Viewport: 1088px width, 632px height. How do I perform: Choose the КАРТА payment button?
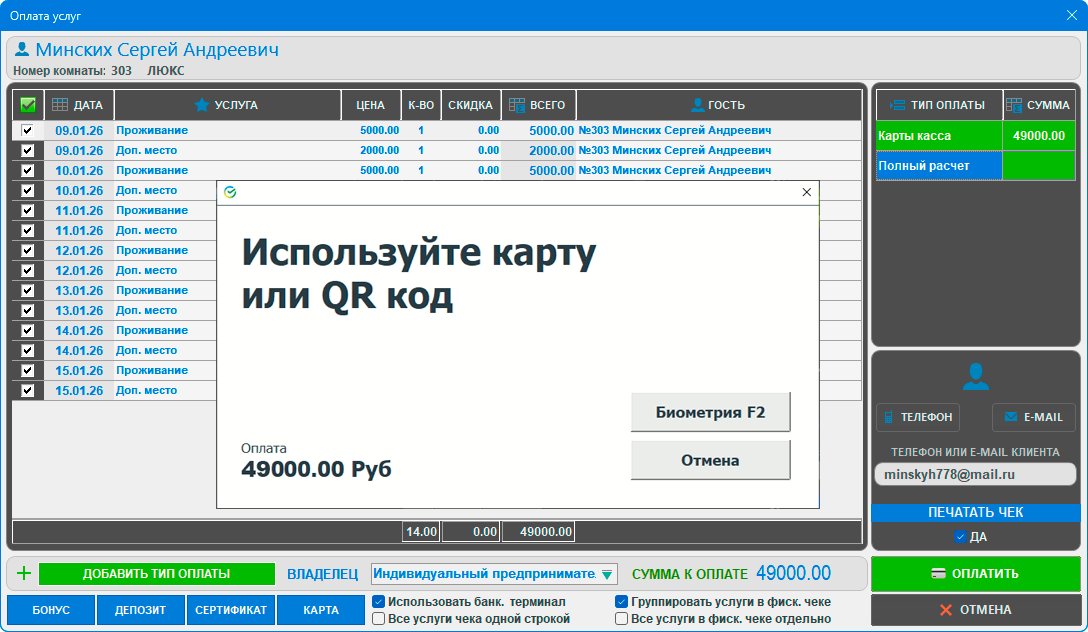tap(321, 610)
